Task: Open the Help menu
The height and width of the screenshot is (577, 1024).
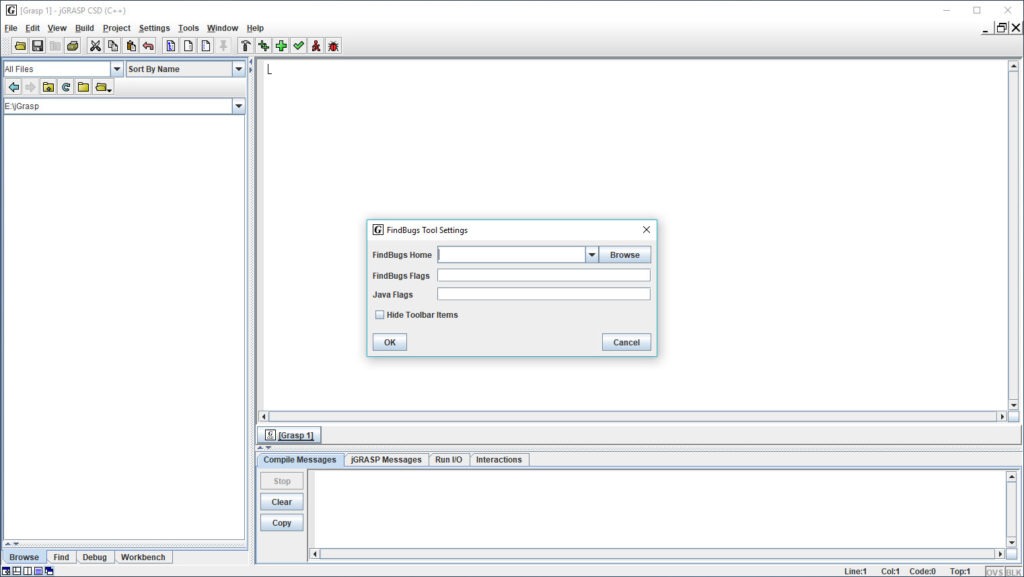Action: tap(255, 28)
